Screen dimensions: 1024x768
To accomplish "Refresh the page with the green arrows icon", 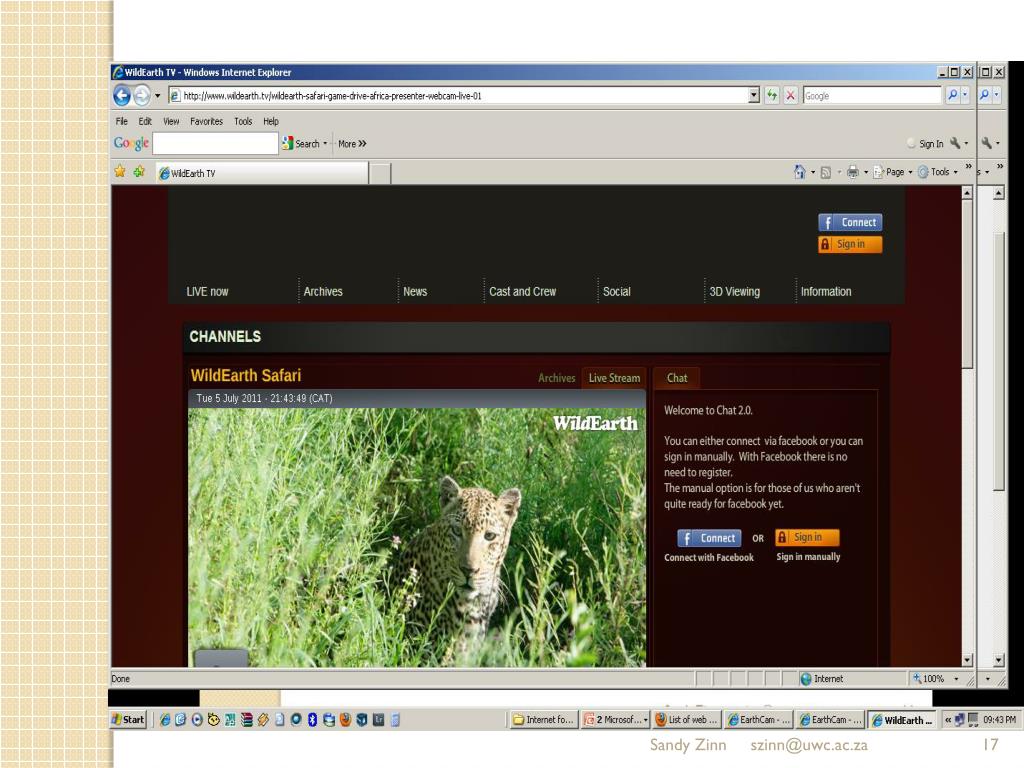I will pos(772,95).
